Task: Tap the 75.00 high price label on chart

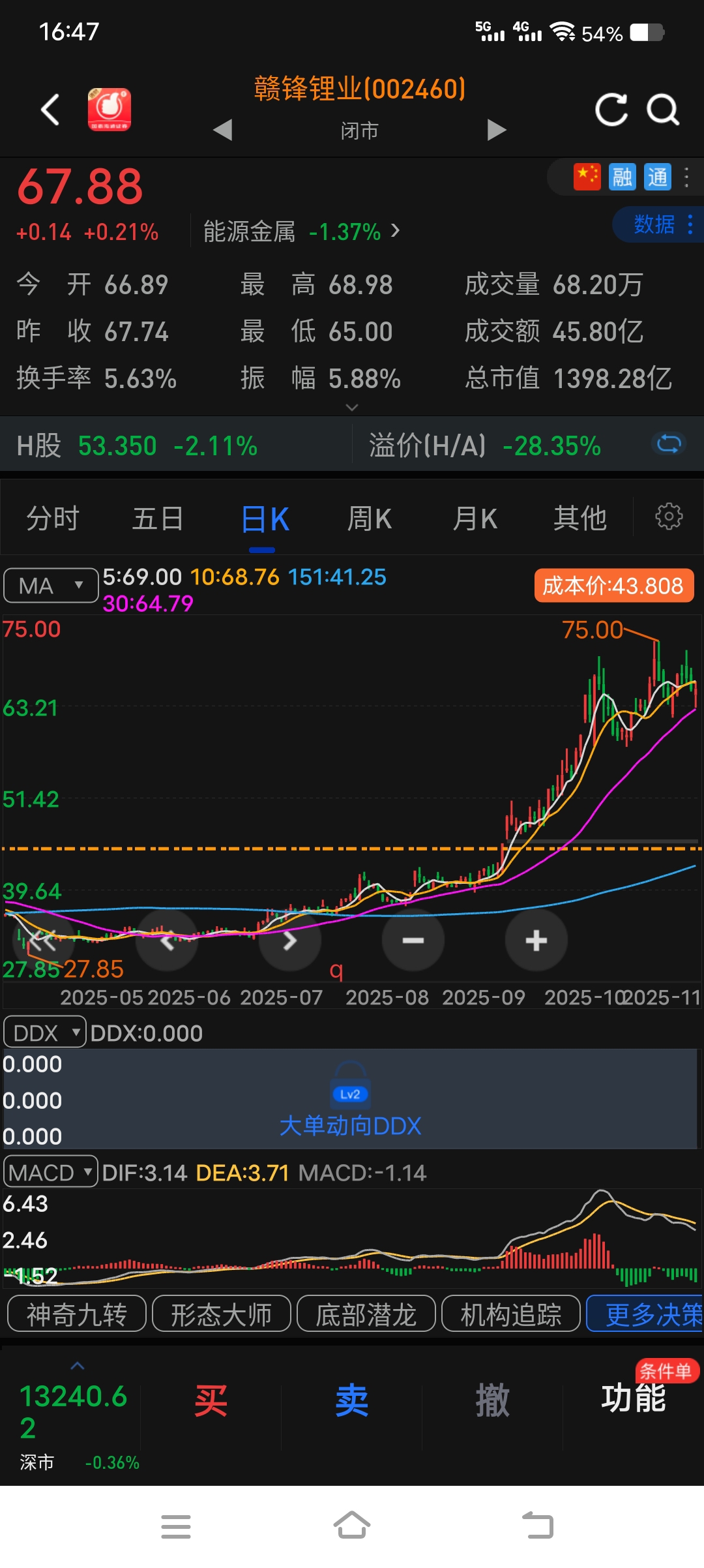Action: pyautogui.click(x=593, y=630)
